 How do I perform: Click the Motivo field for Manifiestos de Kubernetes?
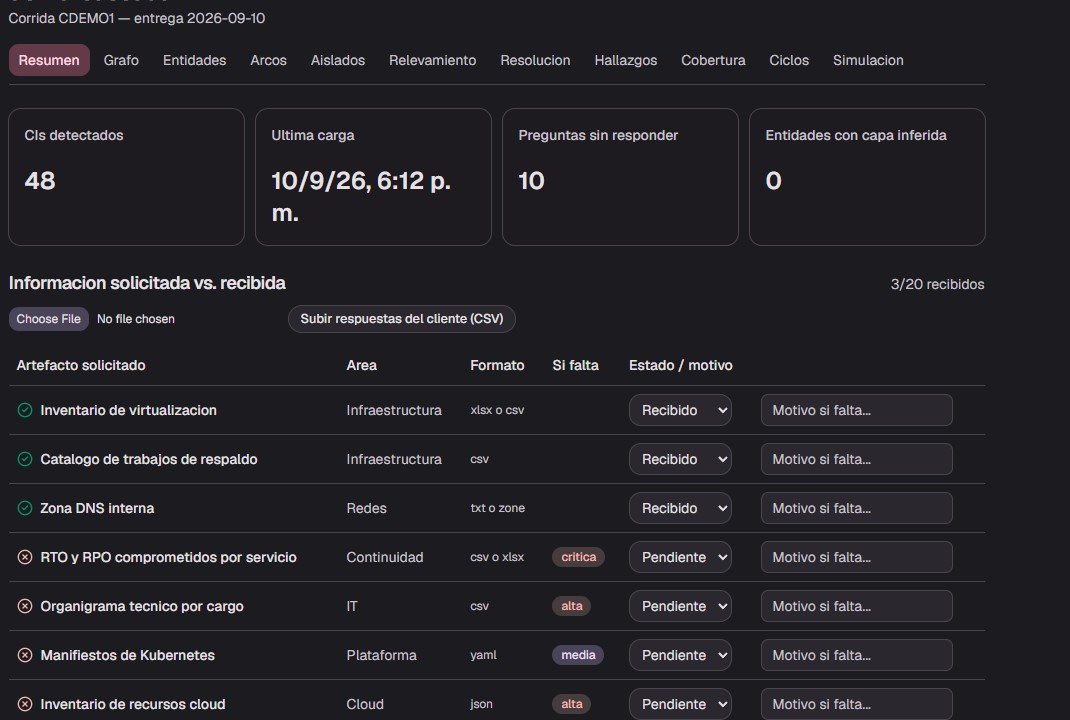click(856, 655)
